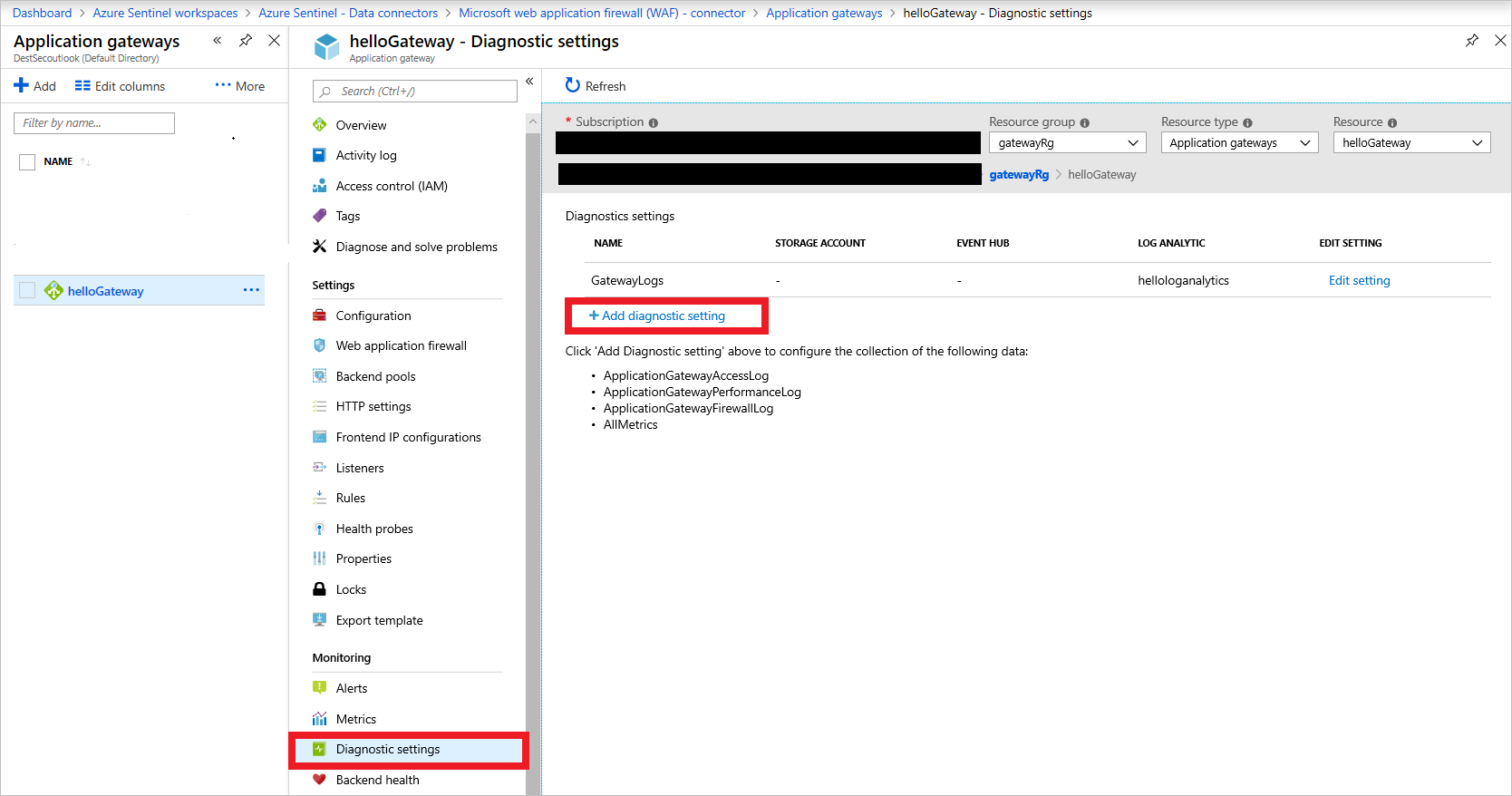Image resolution: width=1512 pixels, height=796 pixels.
Task: Collapse the resource menu sidebar
Action: point(529,82)
